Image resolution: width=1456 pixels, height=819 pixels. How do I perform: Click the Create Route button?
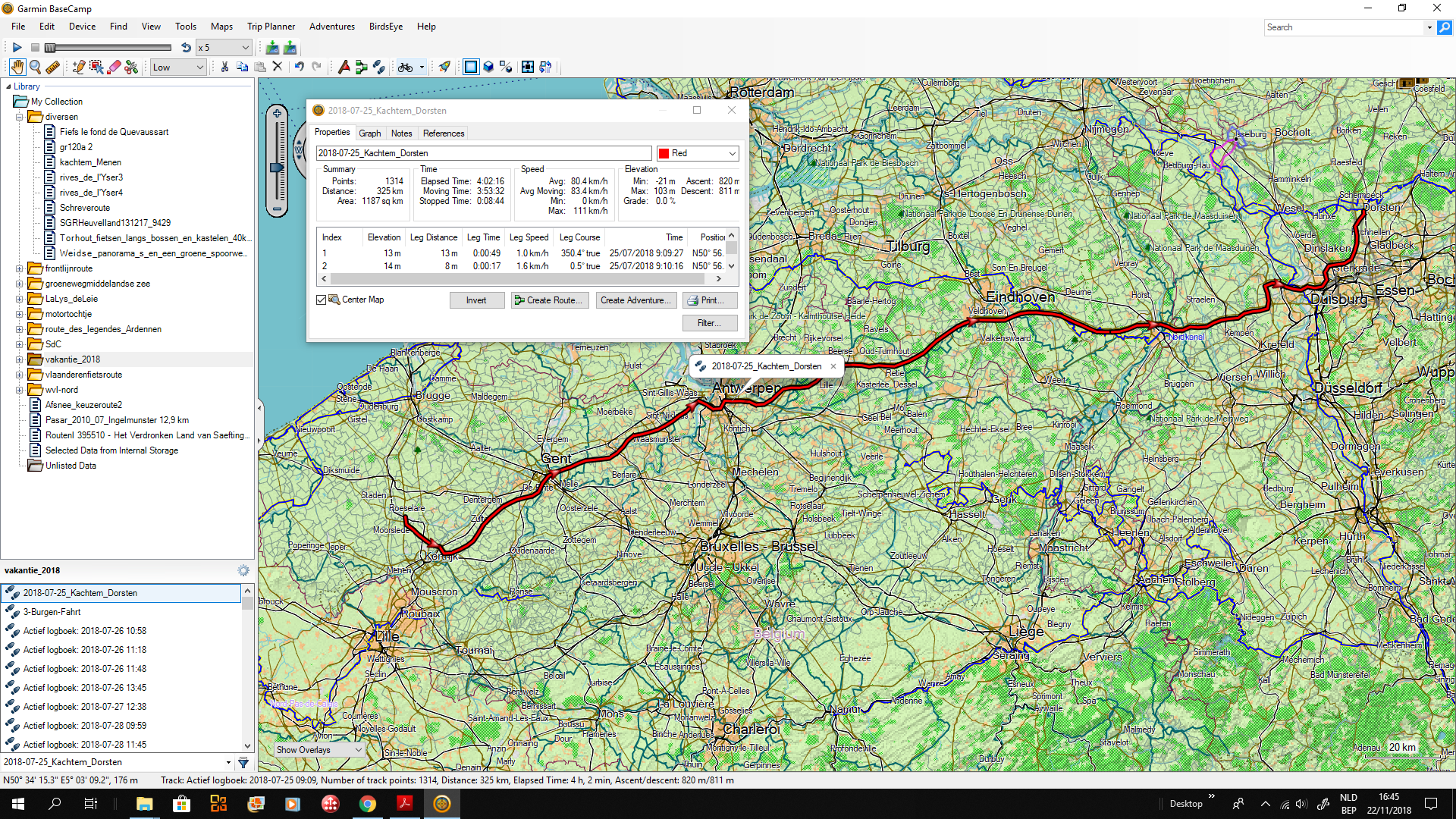(x=551, y=300)
